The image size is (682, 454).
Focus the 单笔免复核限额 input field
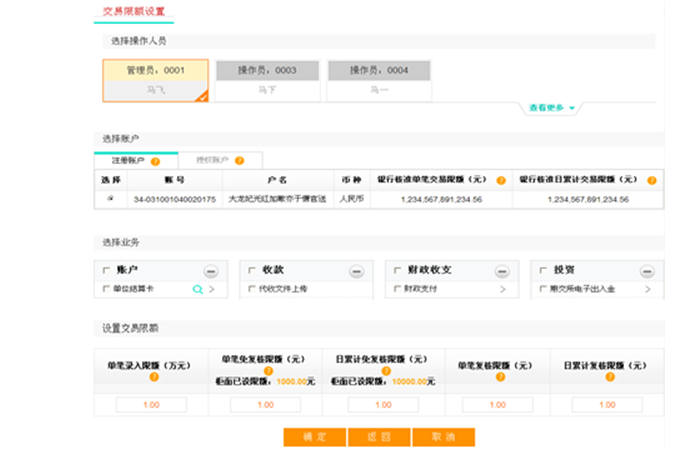point(266,405)
